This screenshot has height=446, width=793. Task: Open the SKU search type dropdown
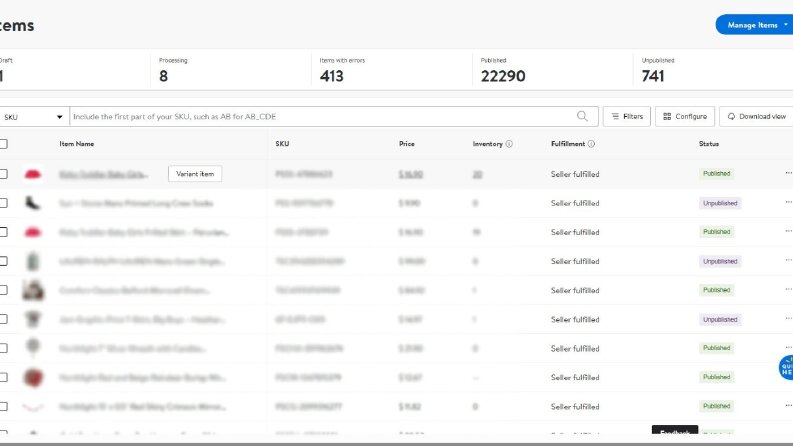pyautogui.click(x=33, y=117)
